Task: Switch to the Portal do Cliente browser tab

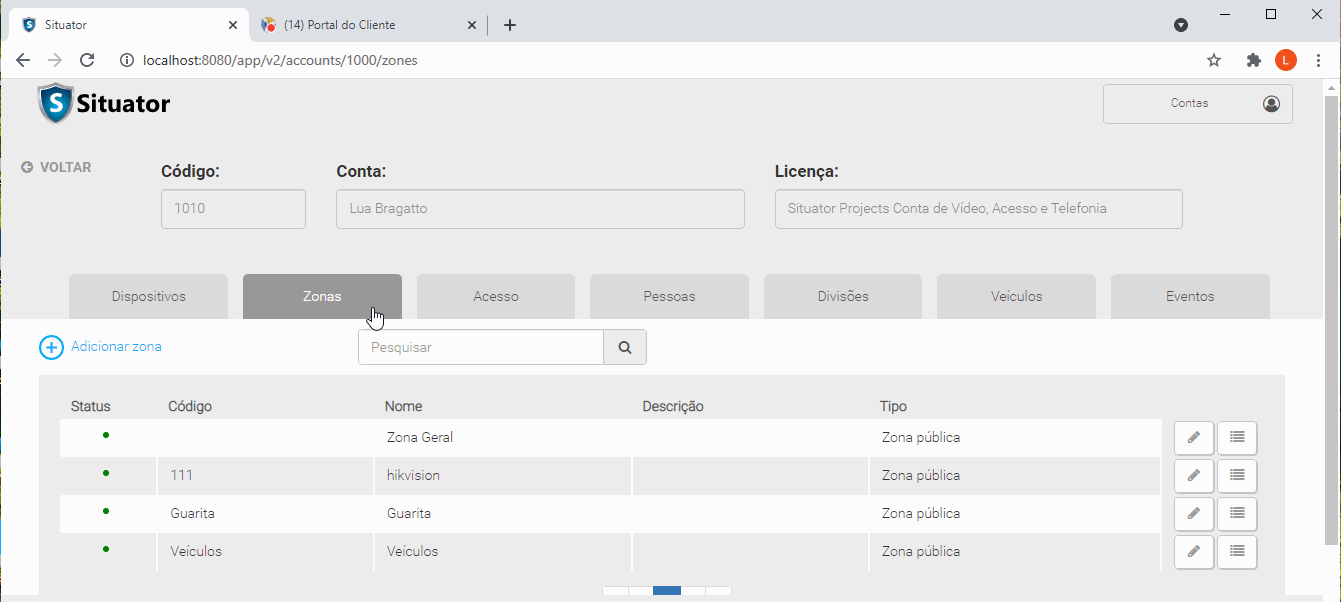Action: (x=354, y=25)
